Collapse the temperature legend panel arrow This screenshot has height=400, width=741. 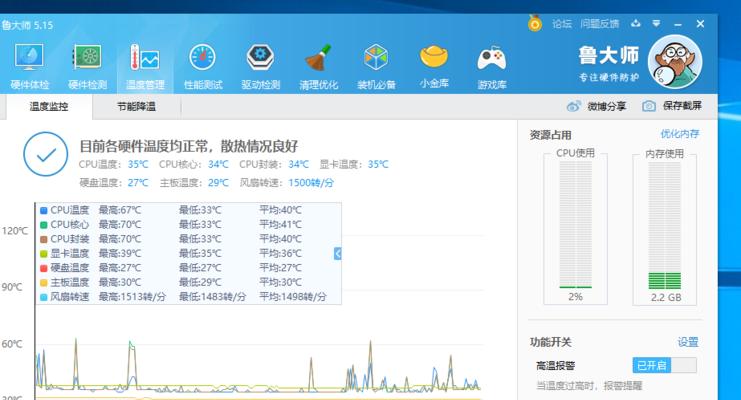[337, 253]
